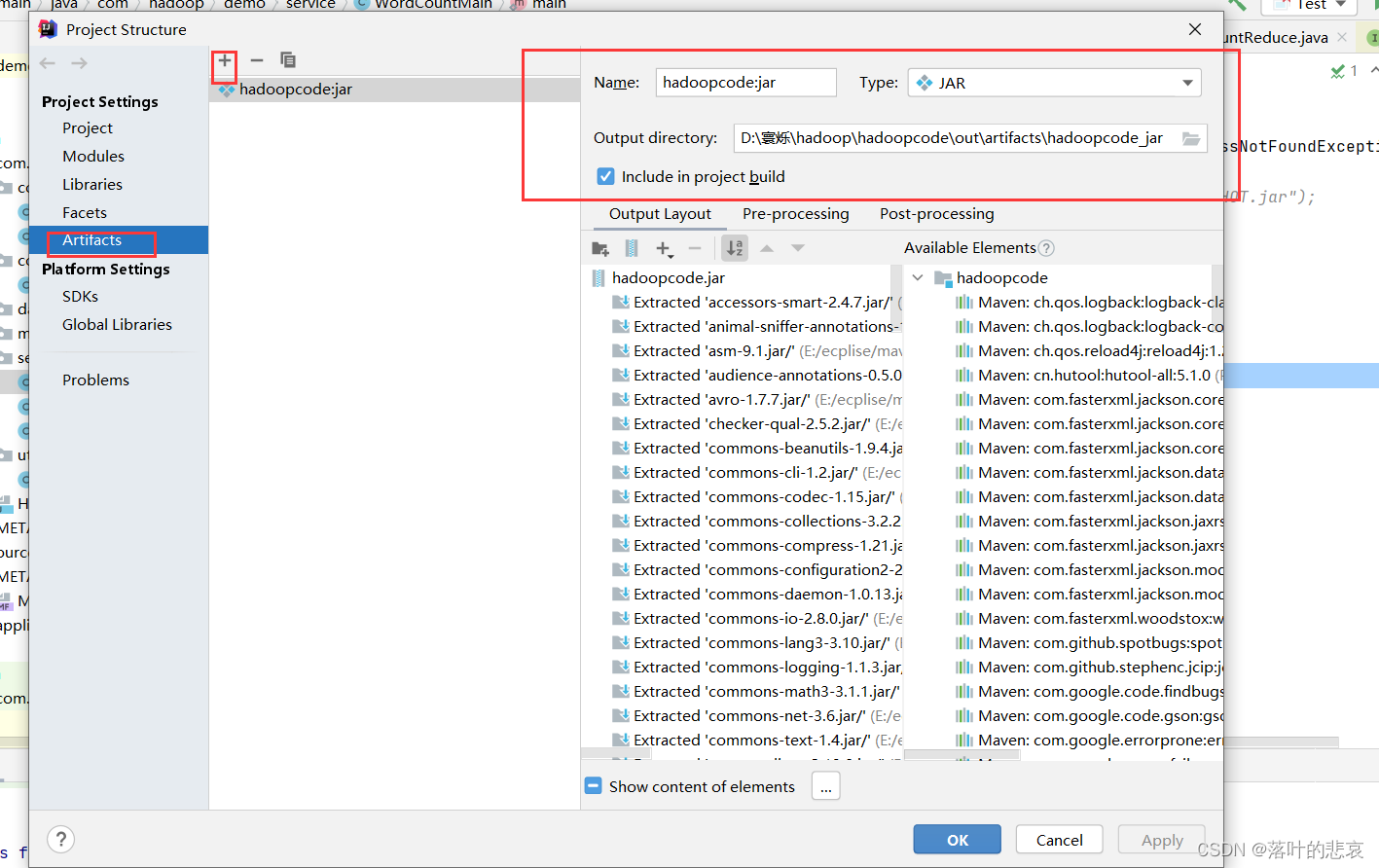This screenshot has height=868, width=1379.
Task: Click the Apply button
Action: [x=1162, y=839]
